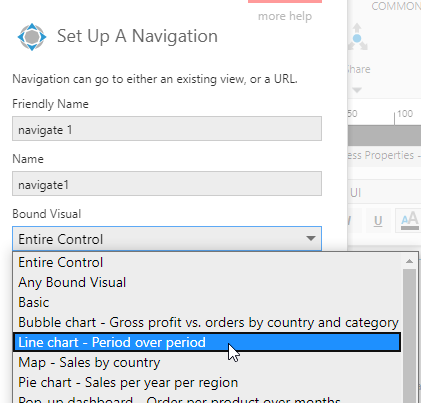Collapse the Bound Visual dropdown arrow
The height and width of the screenshot is (403, 421).
click(x=311, y=238)
